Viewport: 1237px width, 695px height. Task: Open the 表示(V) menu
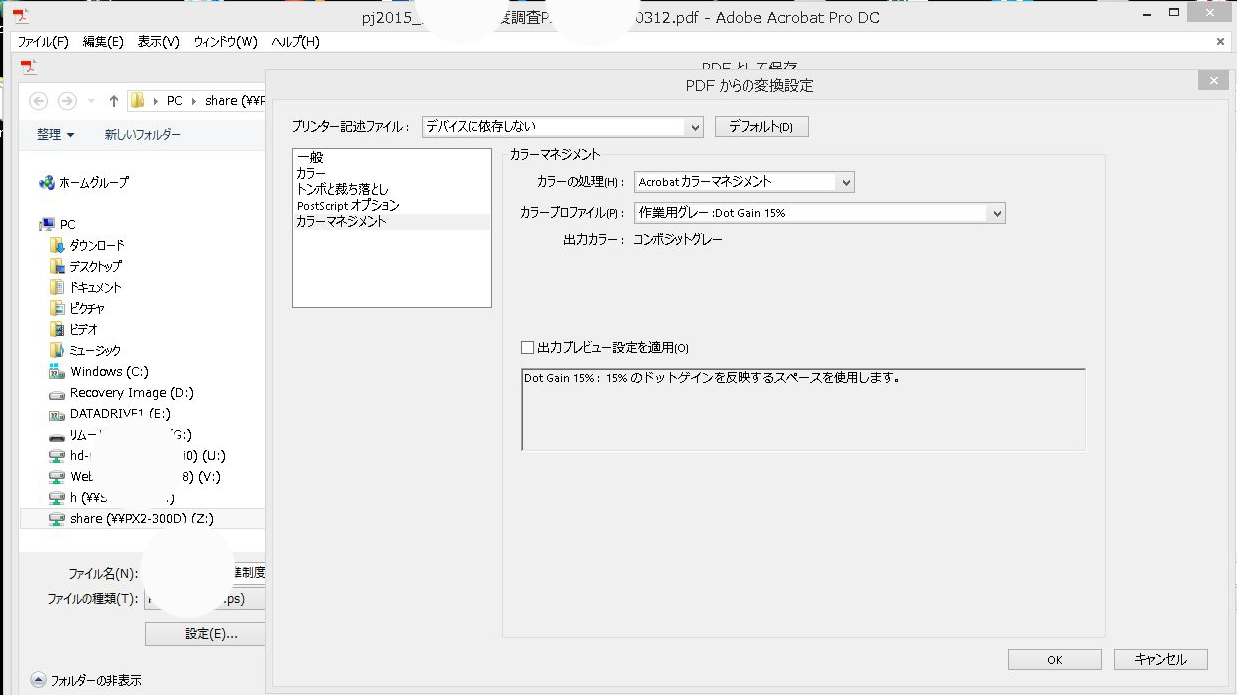[158, 41]
